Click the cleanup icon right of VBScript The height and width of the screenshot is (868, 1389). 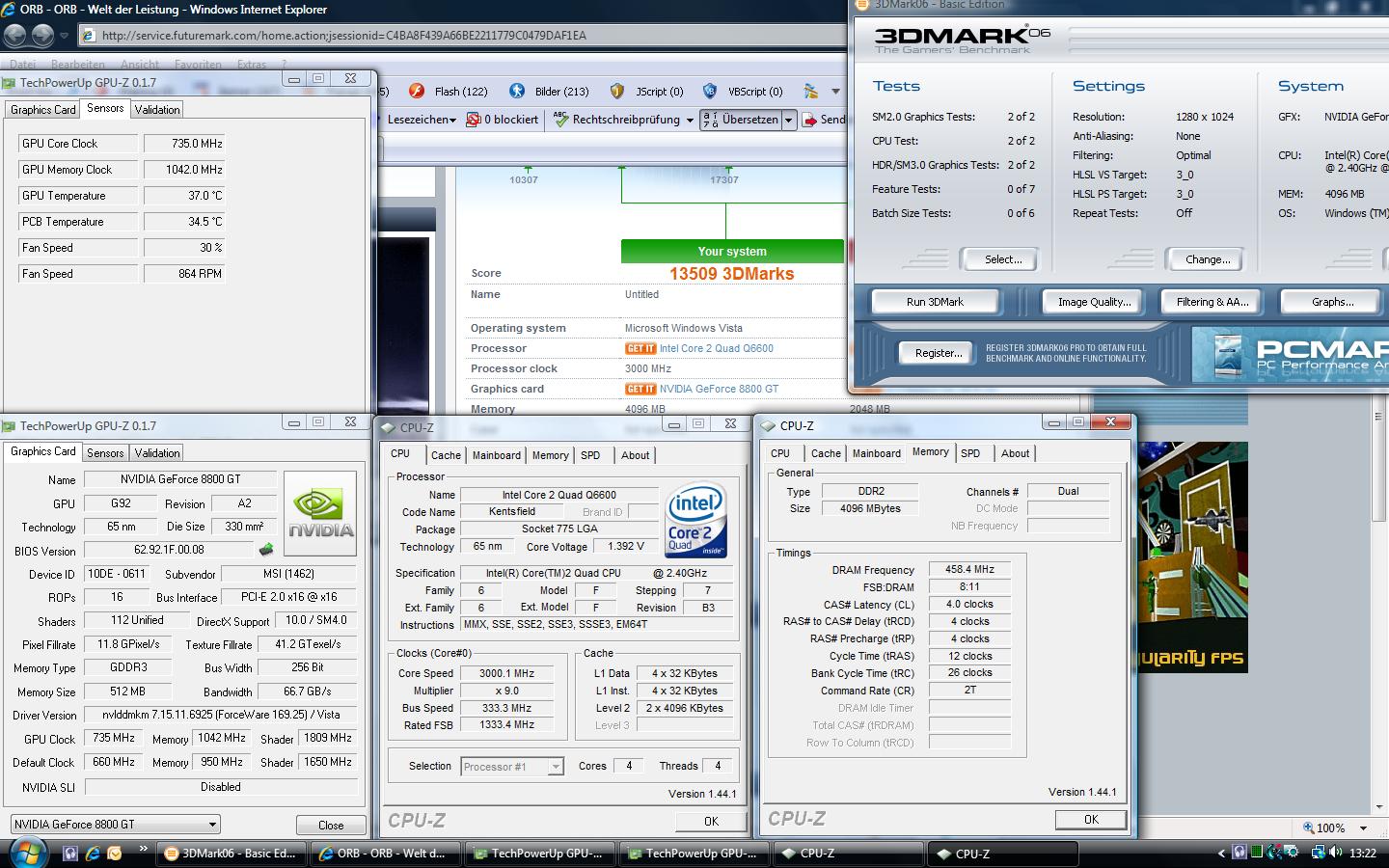pyautogui.click(x=810, y=92)
